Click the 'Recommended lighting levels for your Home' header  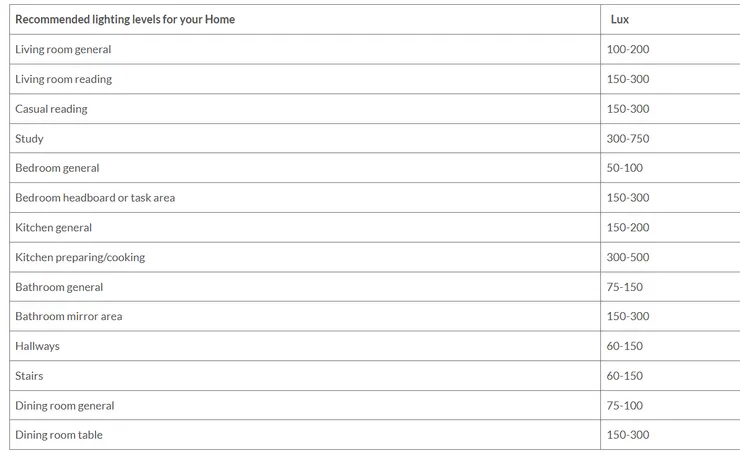pos(125,19)
